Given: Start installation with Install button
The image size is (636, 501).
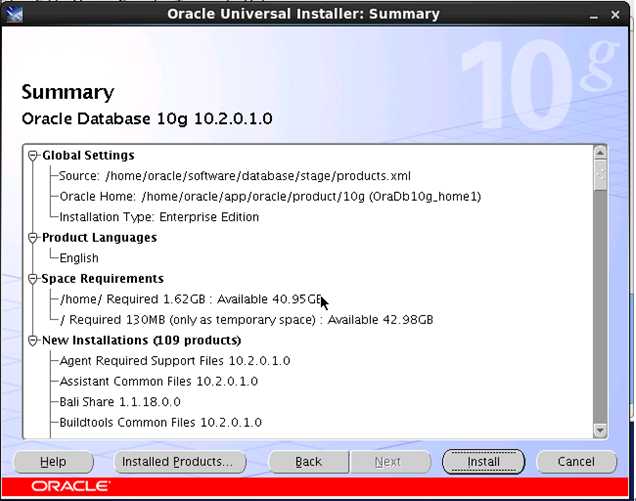Looking at the screenshot, I should [483, 462].
